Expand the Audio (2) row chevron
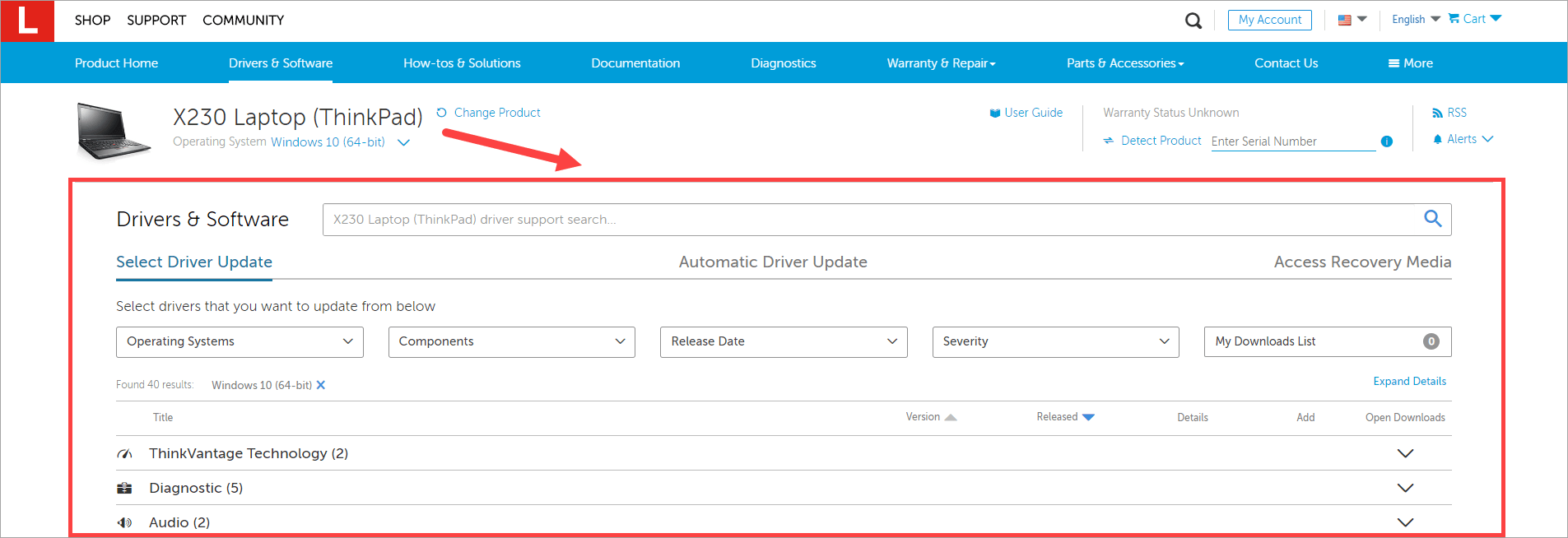 [1405, 523]
